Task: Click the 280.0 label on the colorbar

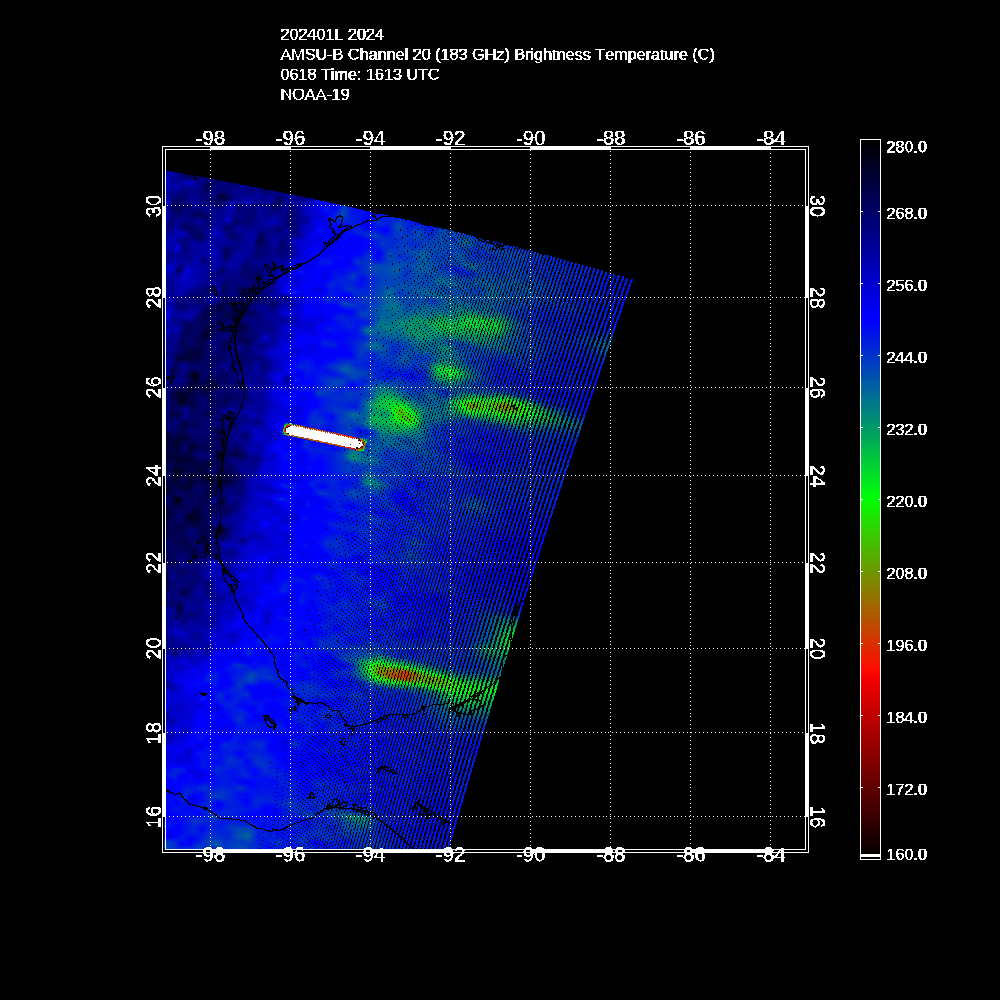Action: [x=906, y=147]
